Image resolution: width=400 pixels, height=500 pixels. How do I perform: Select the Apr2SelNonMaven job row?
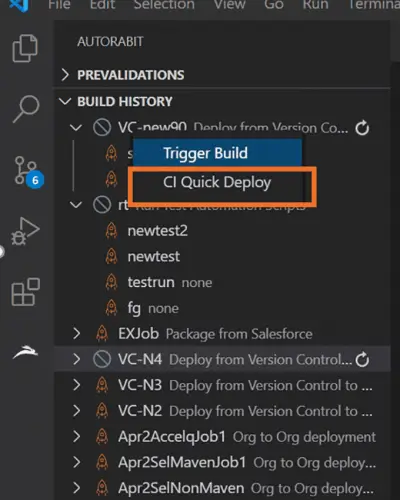222,488
